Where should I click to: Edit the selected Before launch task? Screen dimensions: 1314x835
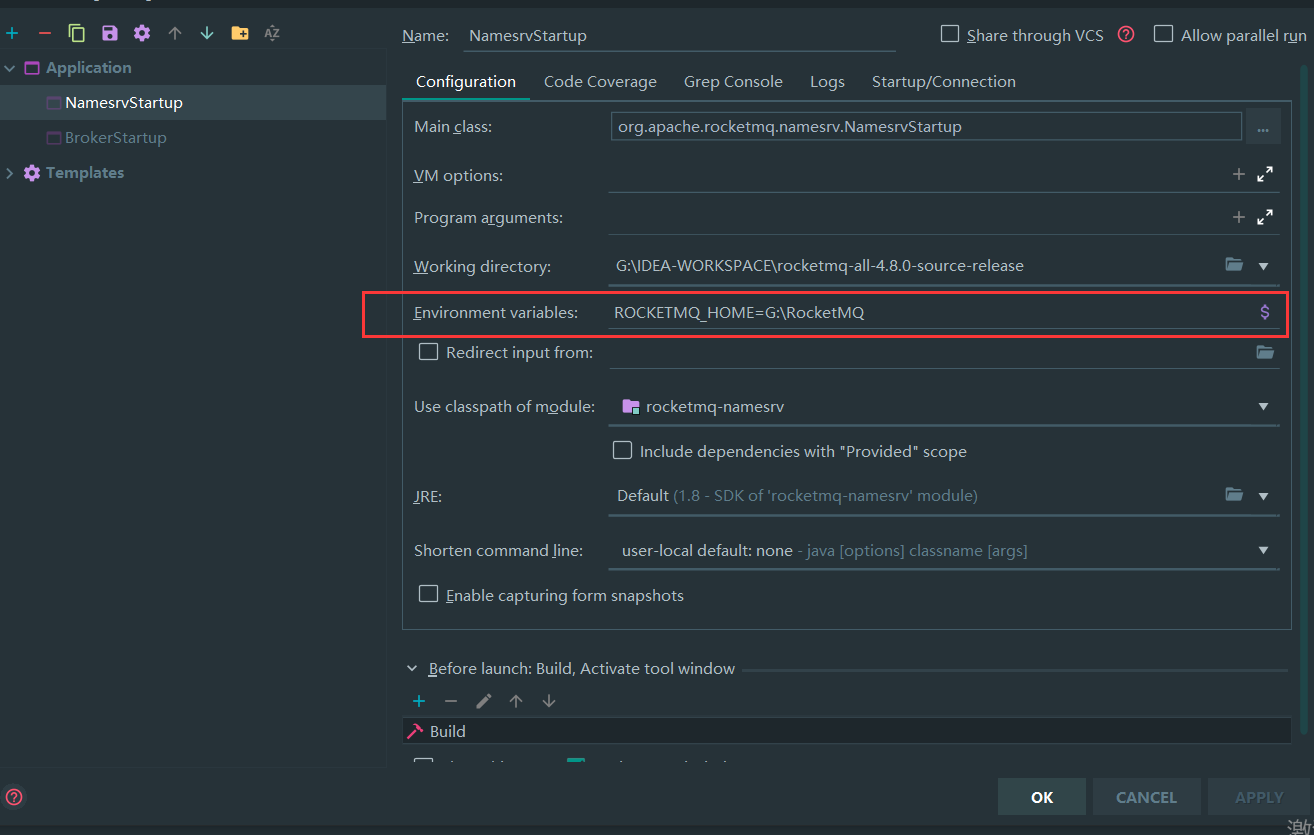coord(484,701)
